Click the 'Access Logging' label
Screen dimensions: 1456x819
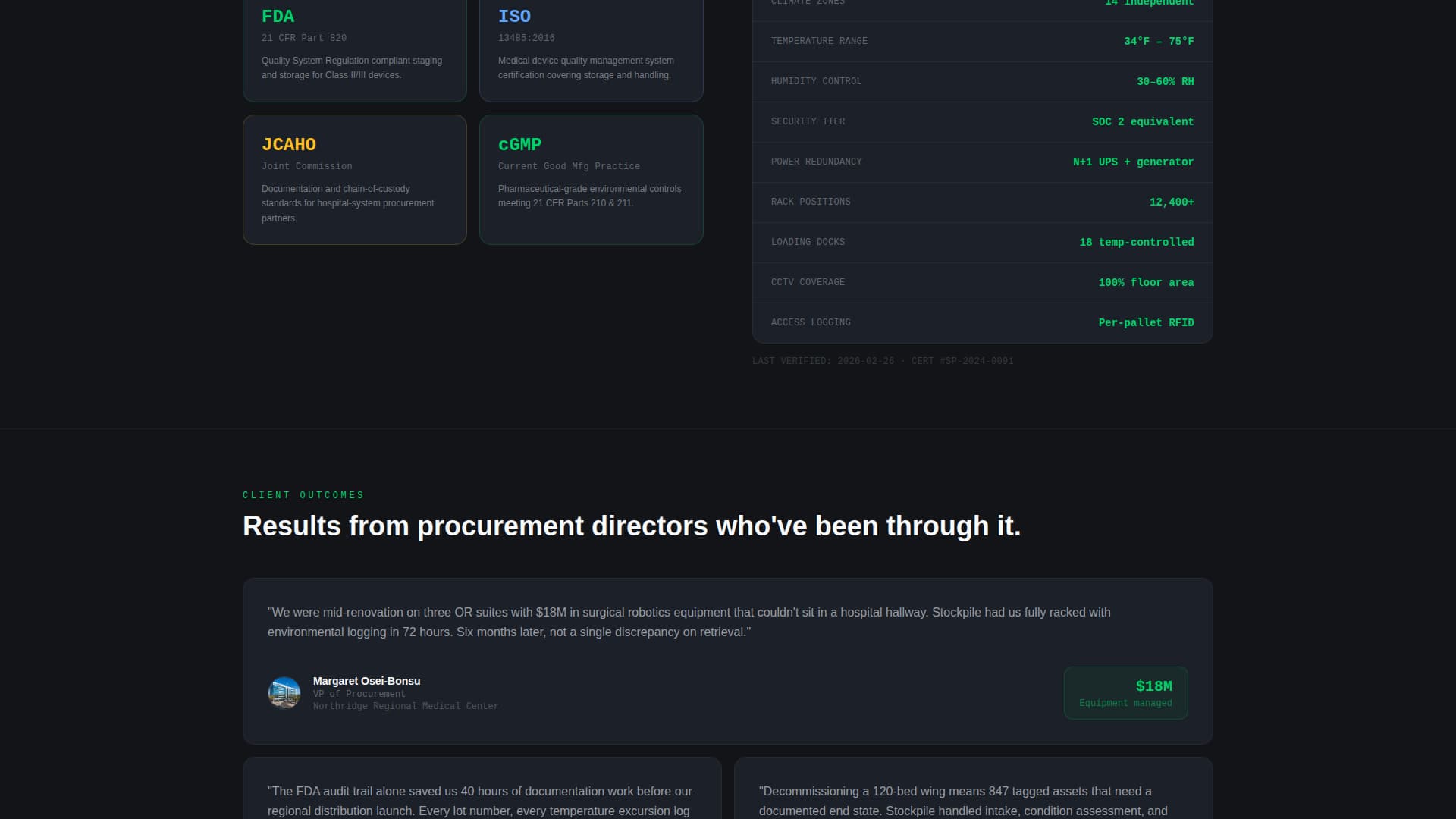pyautogui.click(x=811, y=322)
